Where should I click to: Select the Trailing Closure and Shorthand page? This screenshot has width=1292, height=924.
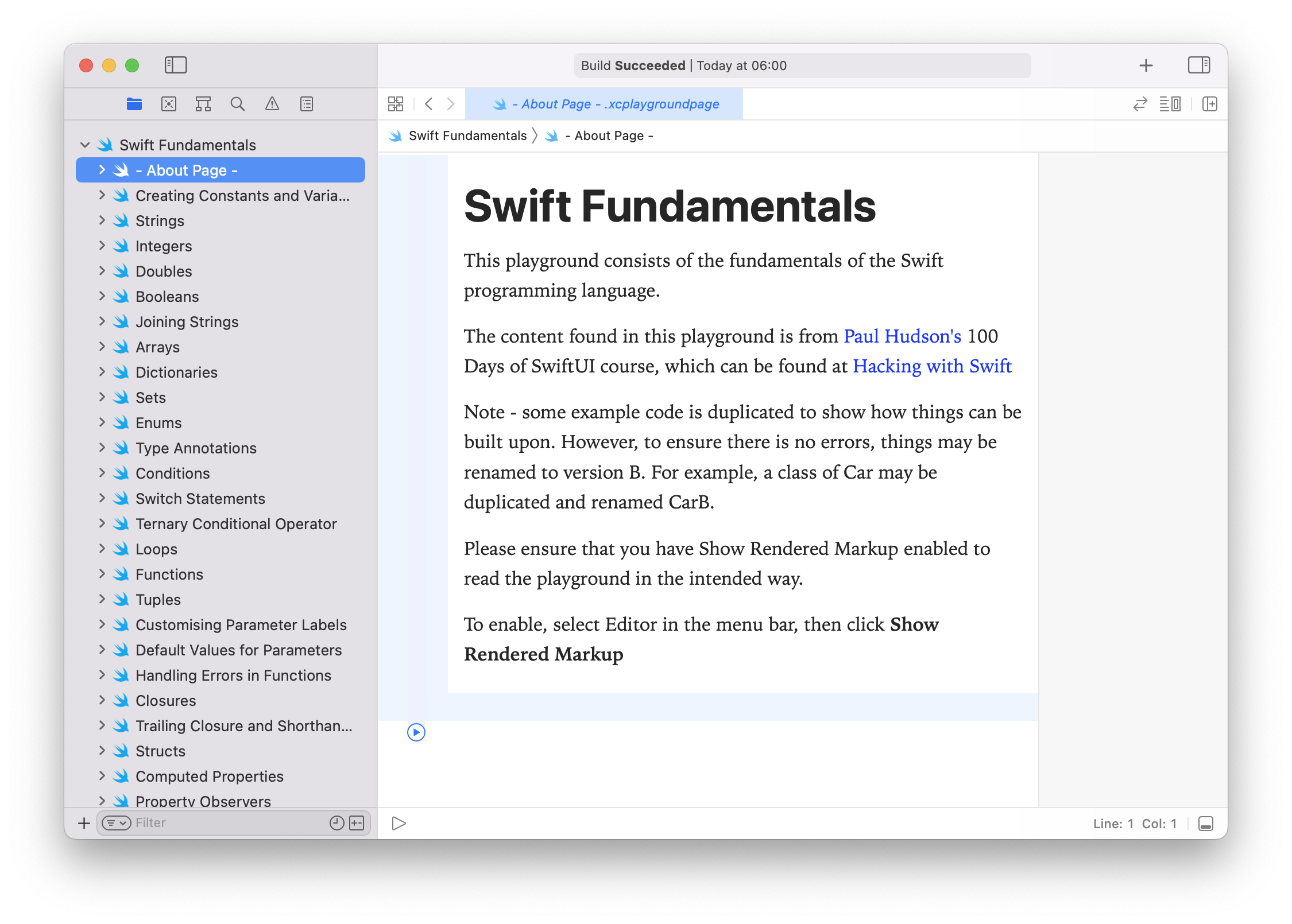[221, 726]
